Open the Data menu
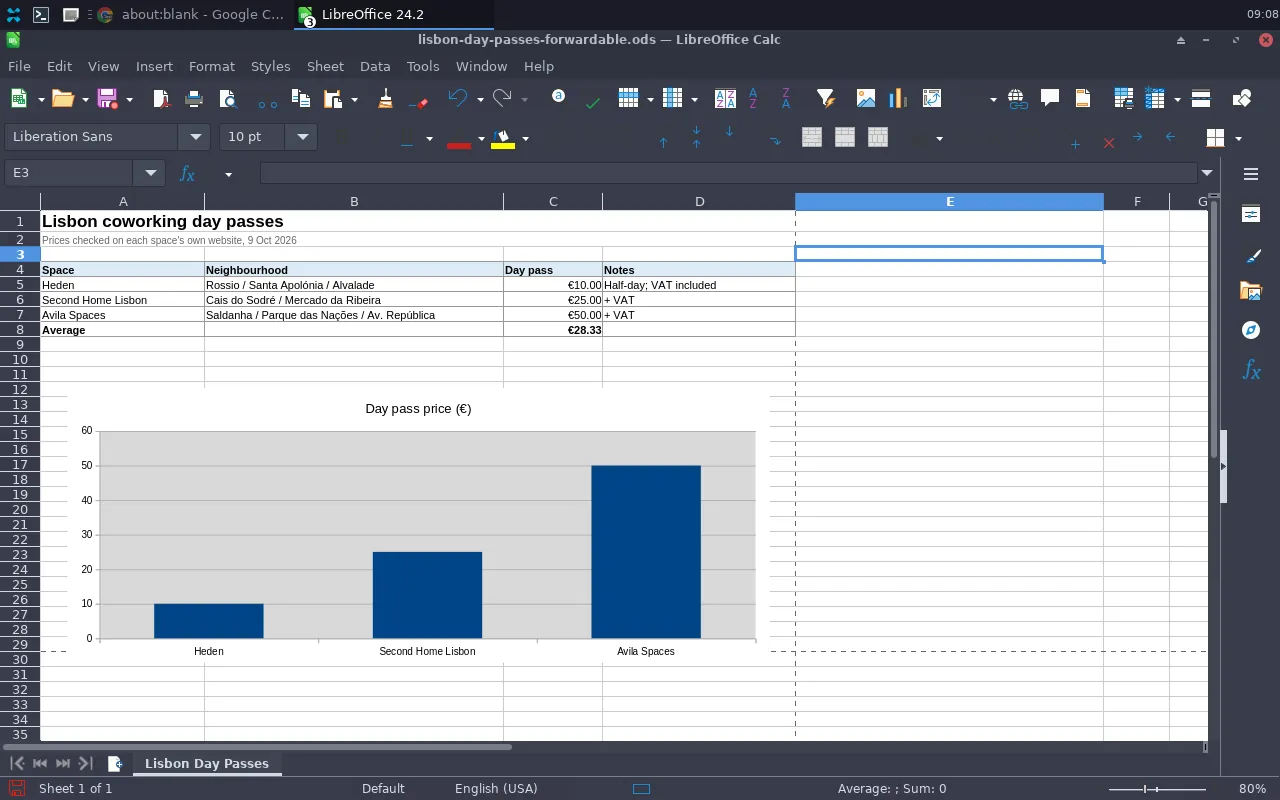Screen dimensions: 1280x800 375,66
